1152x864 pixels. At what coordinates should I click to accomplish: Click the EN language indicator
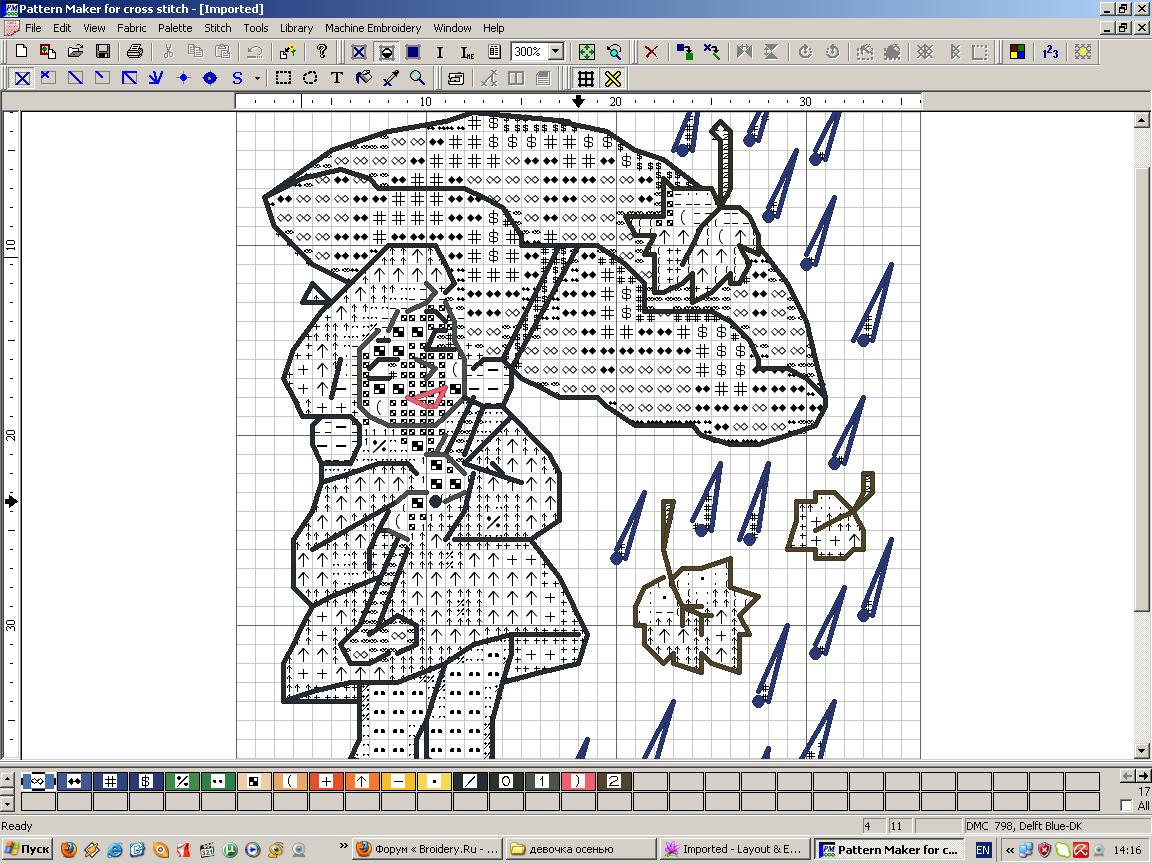[983, 850]
